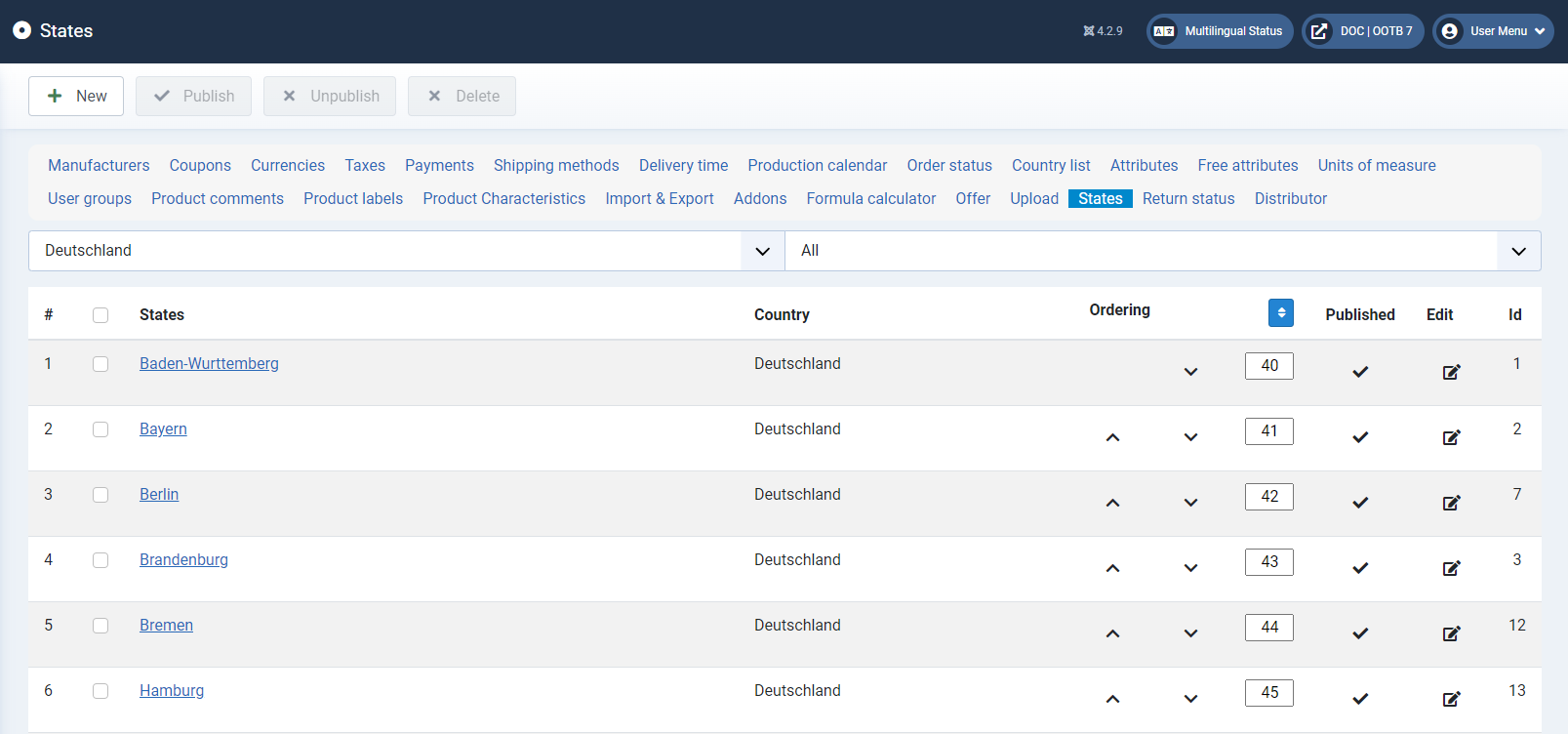1568x734 pixels.
Task: Open the Bremen state link
Action: (x=166, y=625)
